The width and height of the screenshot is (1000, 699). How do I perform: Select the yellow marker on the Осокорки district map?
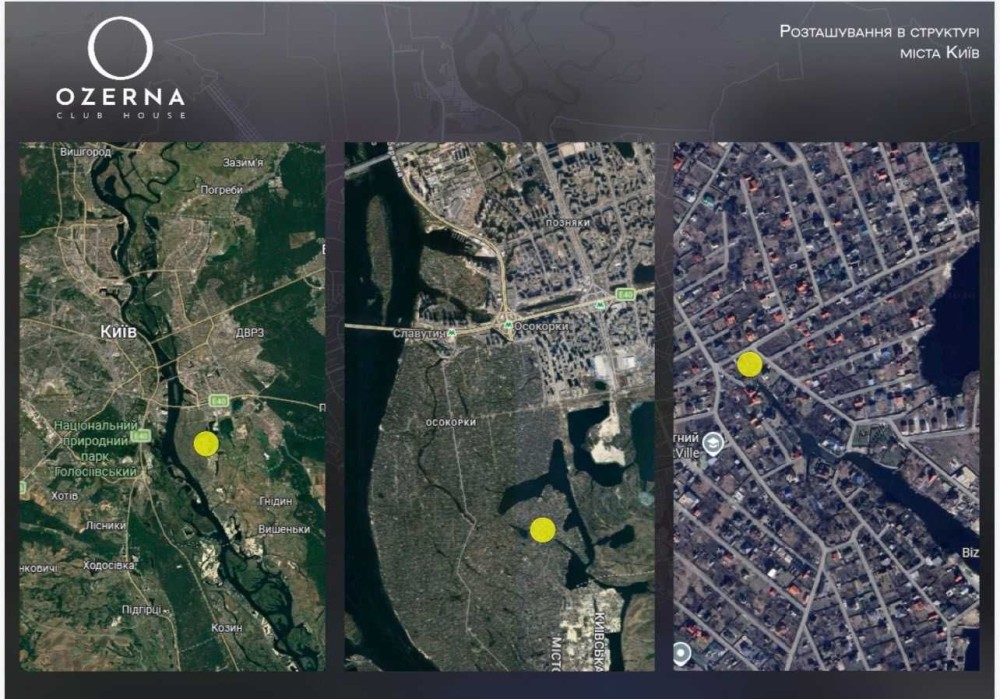542,530
